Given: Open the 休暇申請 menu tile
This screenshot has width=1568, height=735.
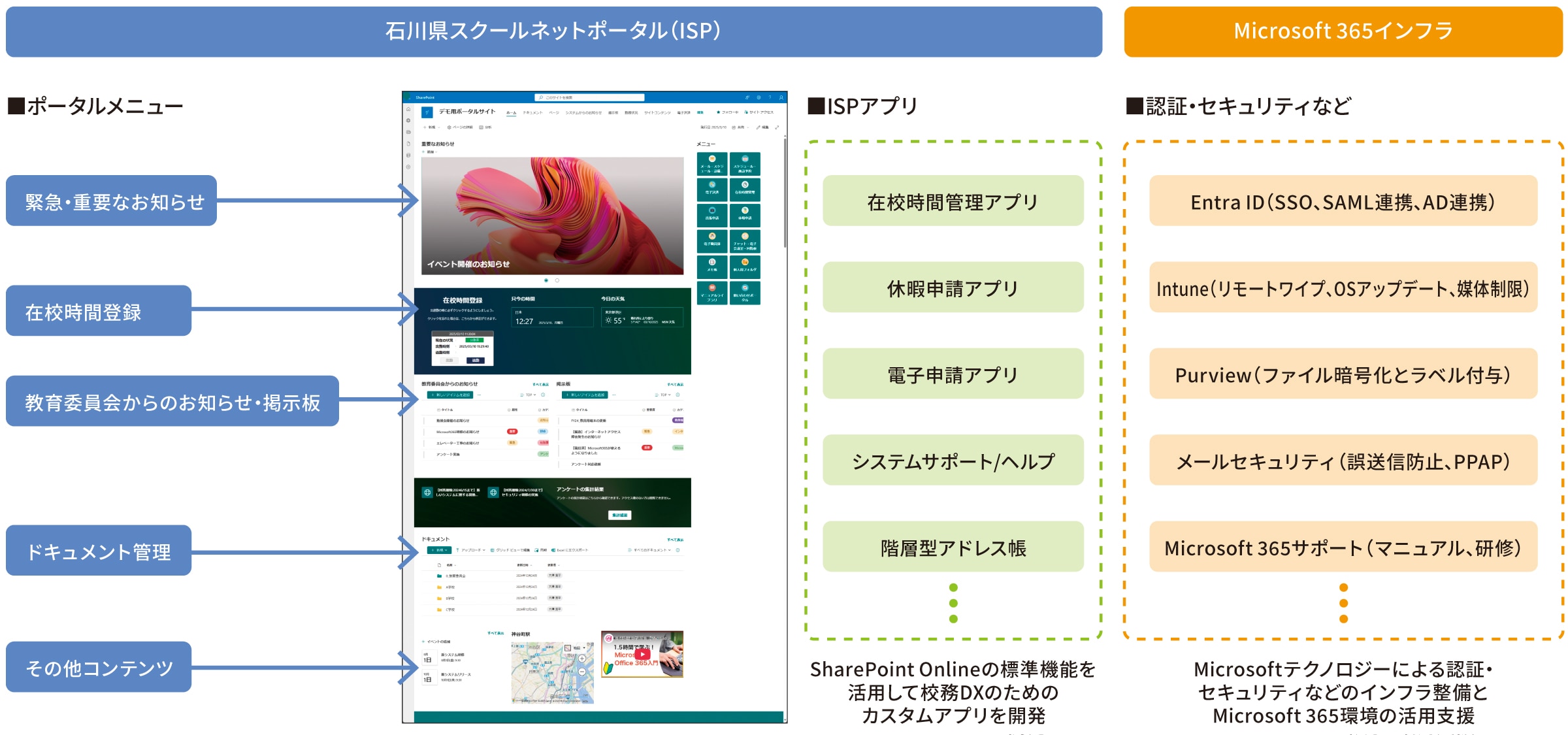Looking at the screenshot, I should (x=745, y=215).
